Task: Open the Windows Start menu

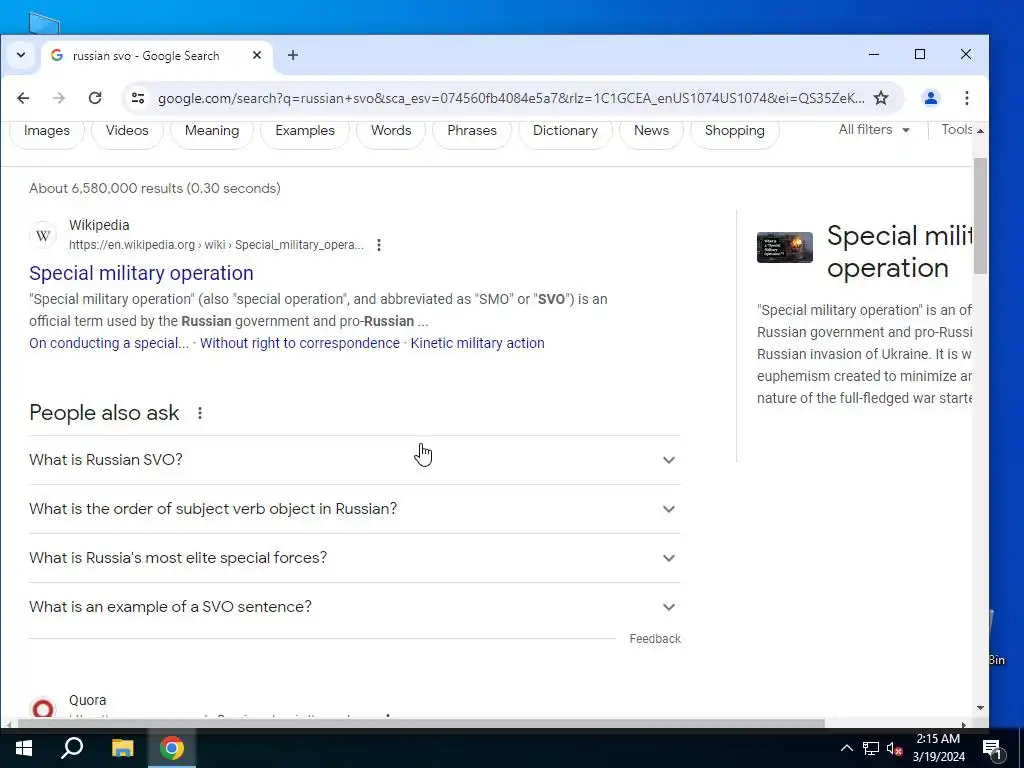Action: pyautogui.click(x=24, y=748)
